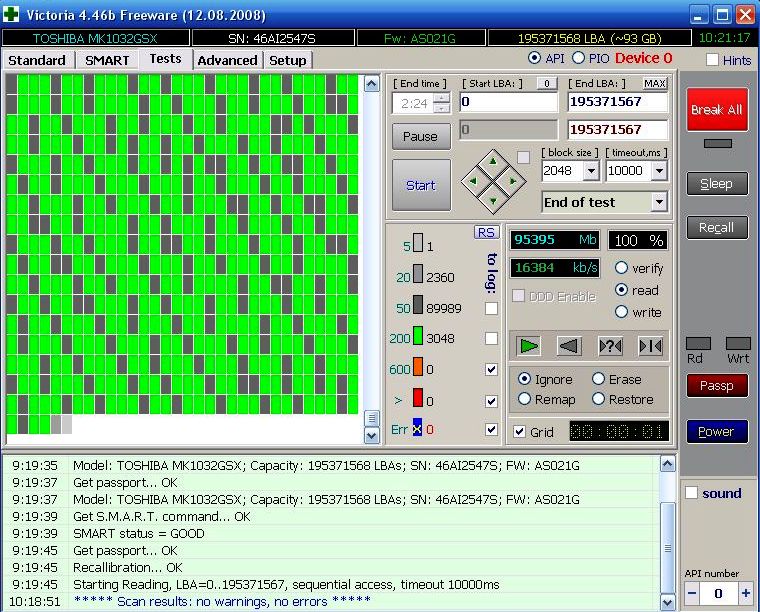760x612 pixels.
Task: Click the random seek ?▶◀ button
Action: tap(610, 346)
